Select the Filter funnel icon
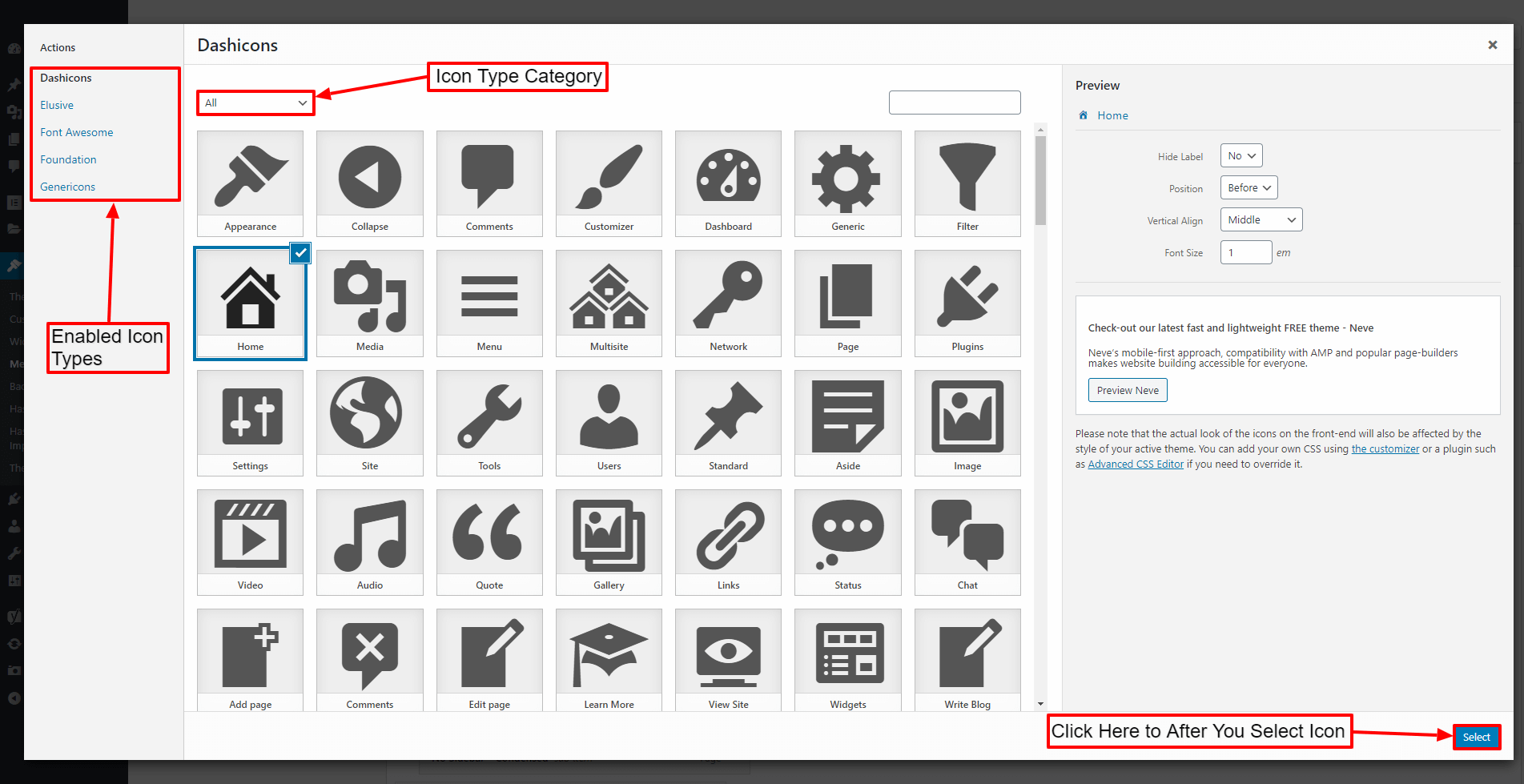This screenshot has width=1524, height=784. click(967, 183)
